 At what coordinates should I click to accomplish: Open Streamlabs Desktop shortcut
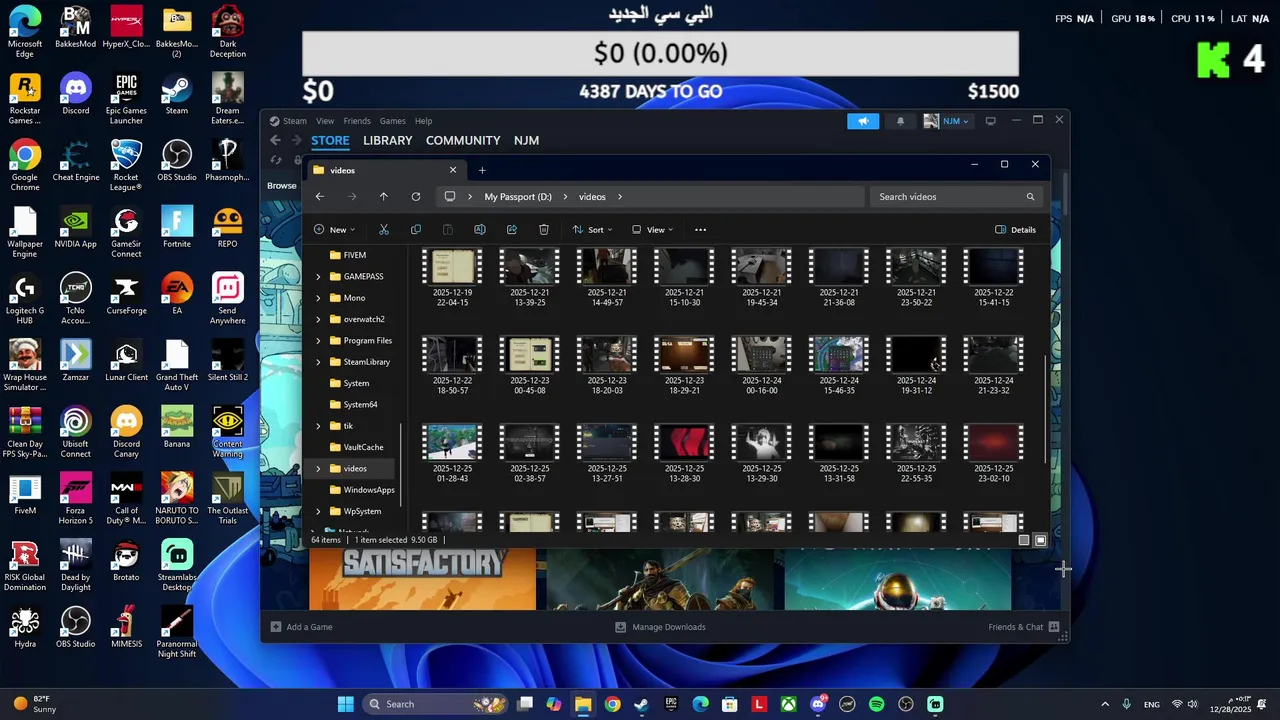[177, 565]
